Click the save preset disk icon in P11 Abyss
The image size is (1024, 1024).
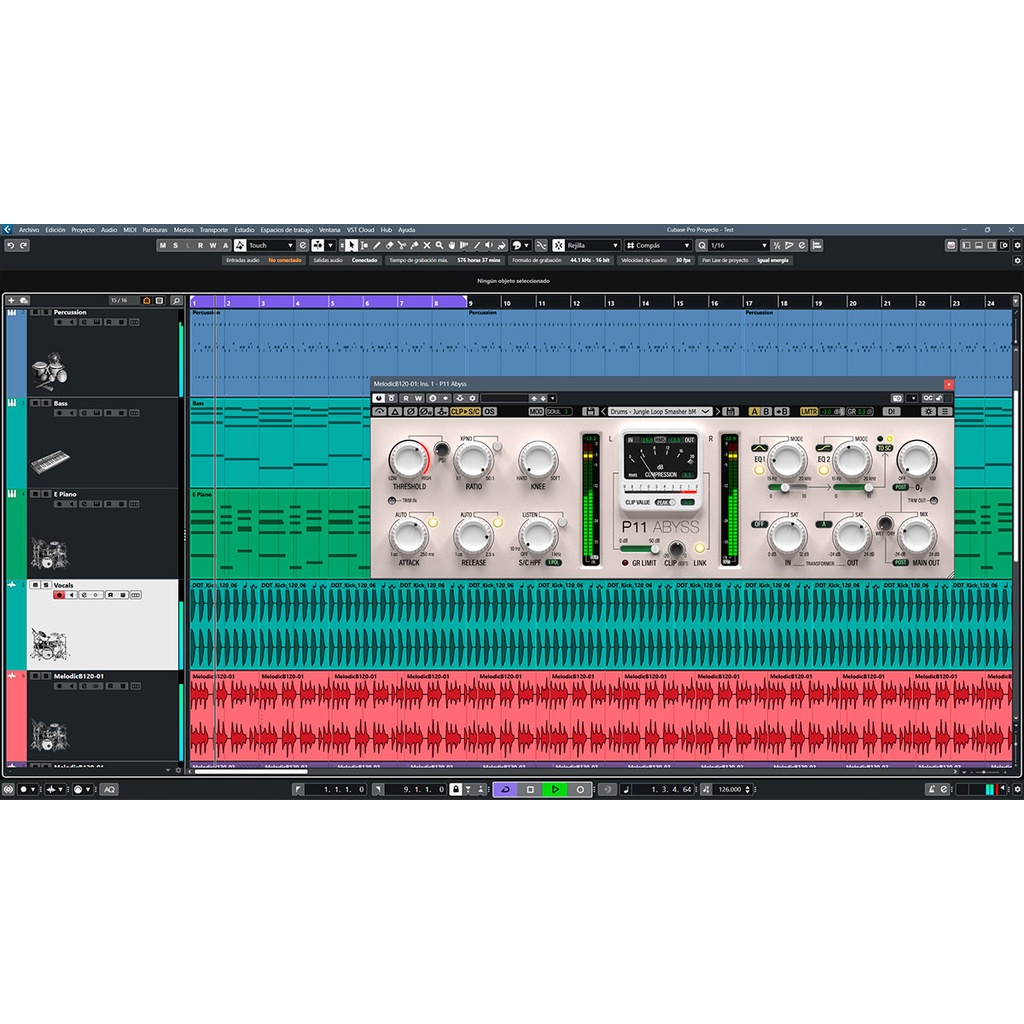click(732, 411)
